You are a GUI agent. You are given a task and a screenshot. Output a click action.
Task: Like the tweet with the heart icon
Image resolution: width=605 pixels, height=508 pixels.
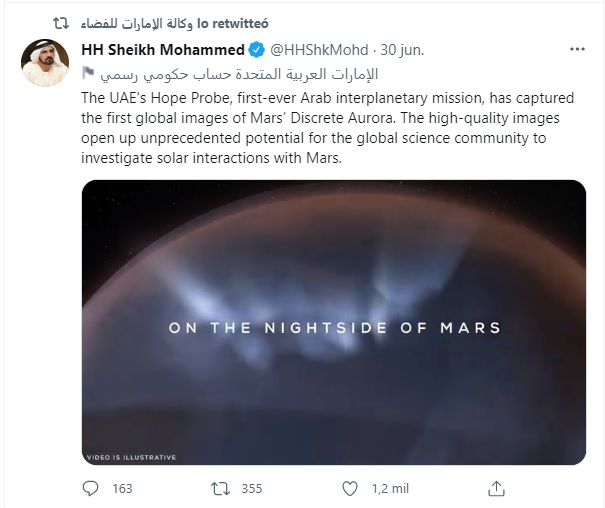point(348,489)
